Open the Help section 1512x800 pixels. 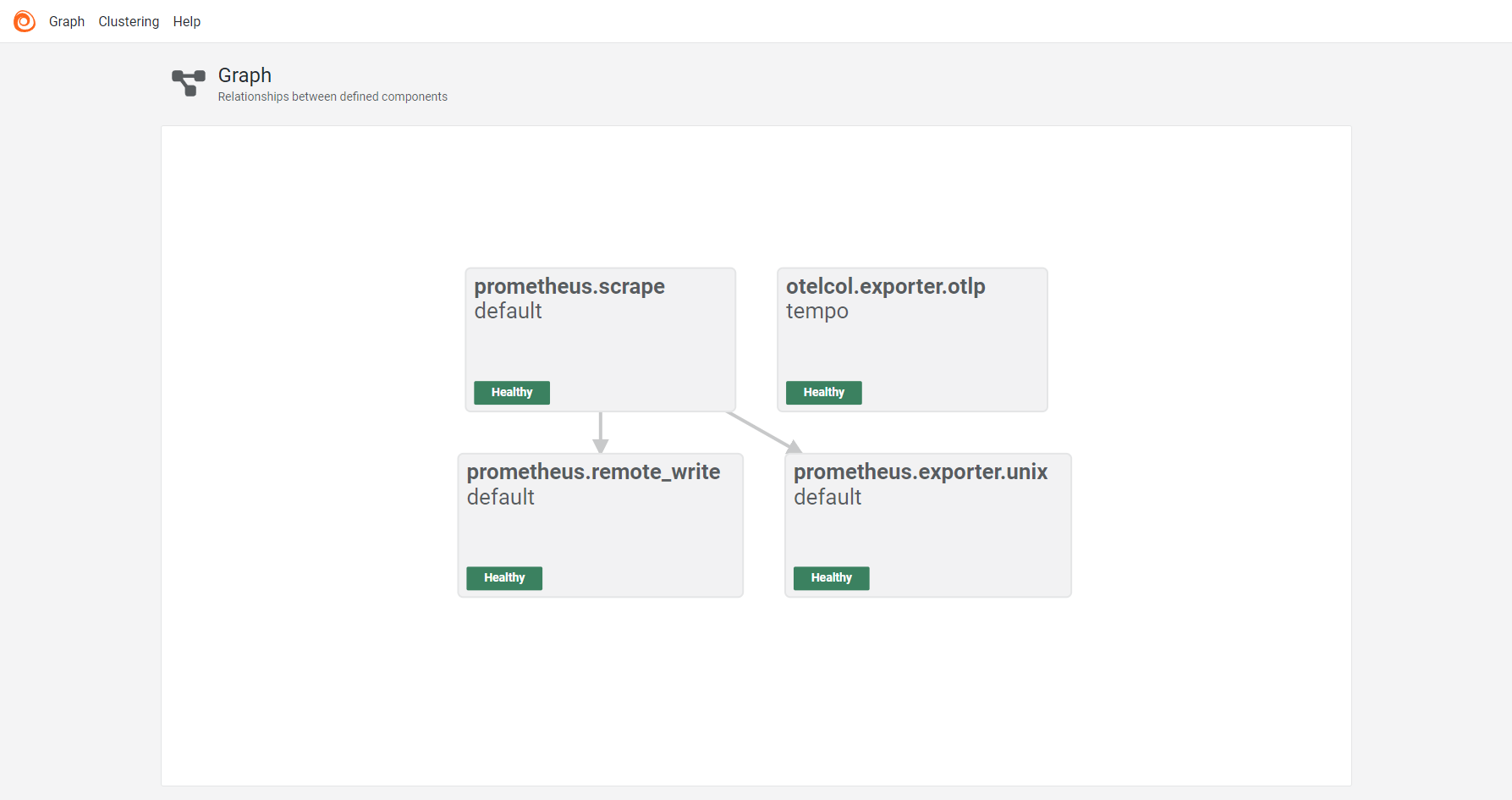coord(187,21)
